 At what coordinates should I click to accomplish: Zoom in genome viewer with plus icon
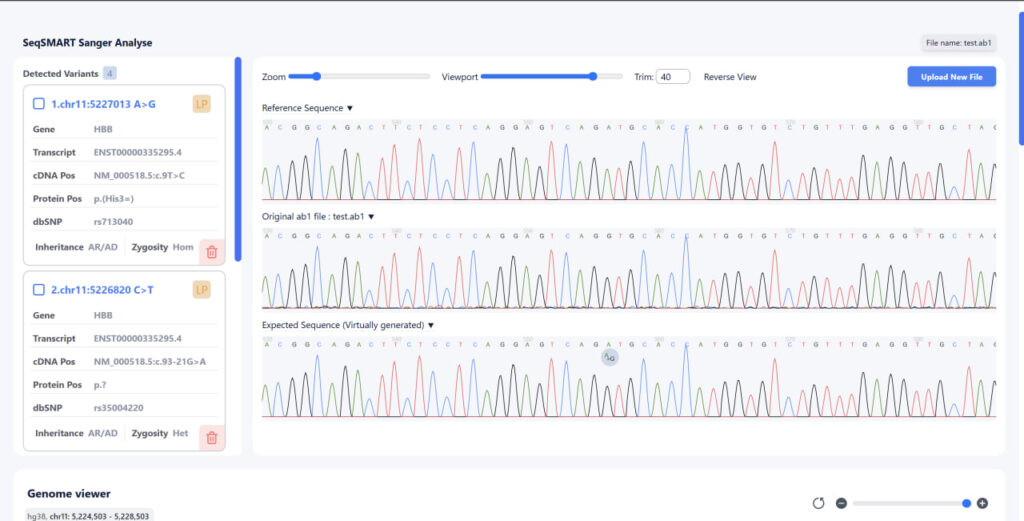coord(982,503)
